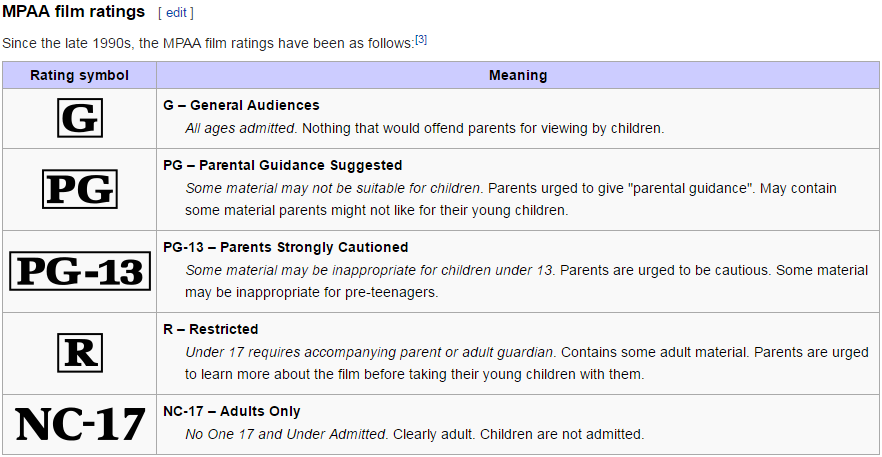This screenshot has height=457, width=882.
Task: Click the G rating symbol image
Action: (x=80, y=118)
